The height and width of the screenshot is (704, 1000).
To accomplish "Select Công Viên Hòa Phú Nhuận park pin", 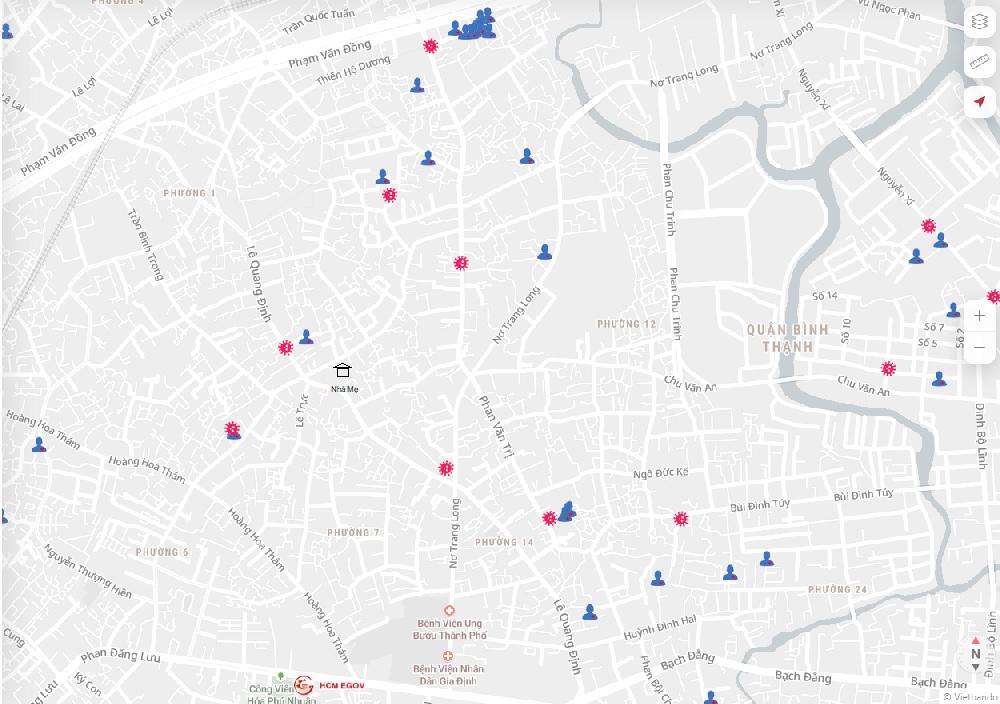I will click(x=281, y=676).
